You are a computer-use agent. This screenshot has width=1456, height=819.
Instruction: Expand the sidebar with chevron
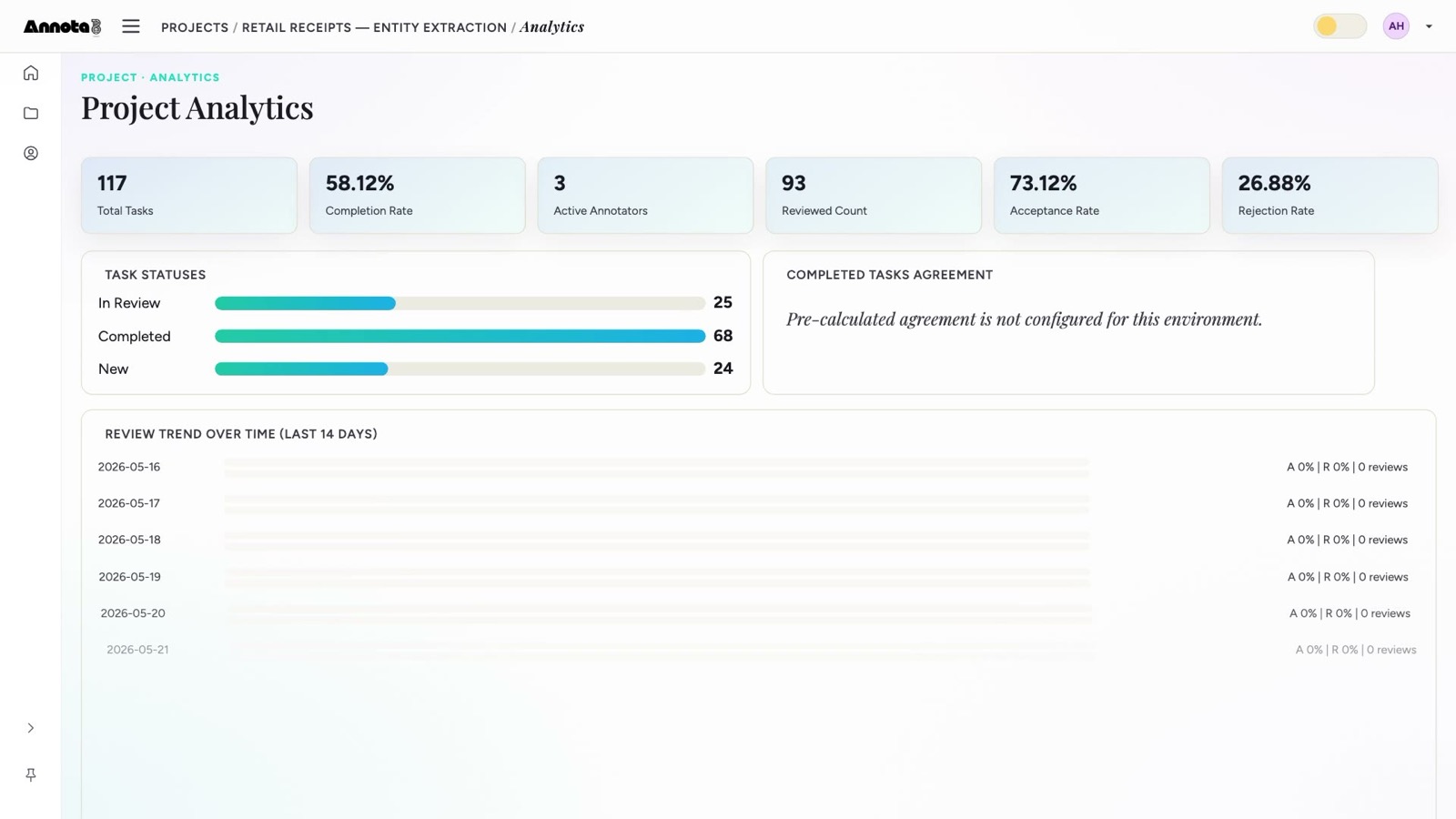31,728
